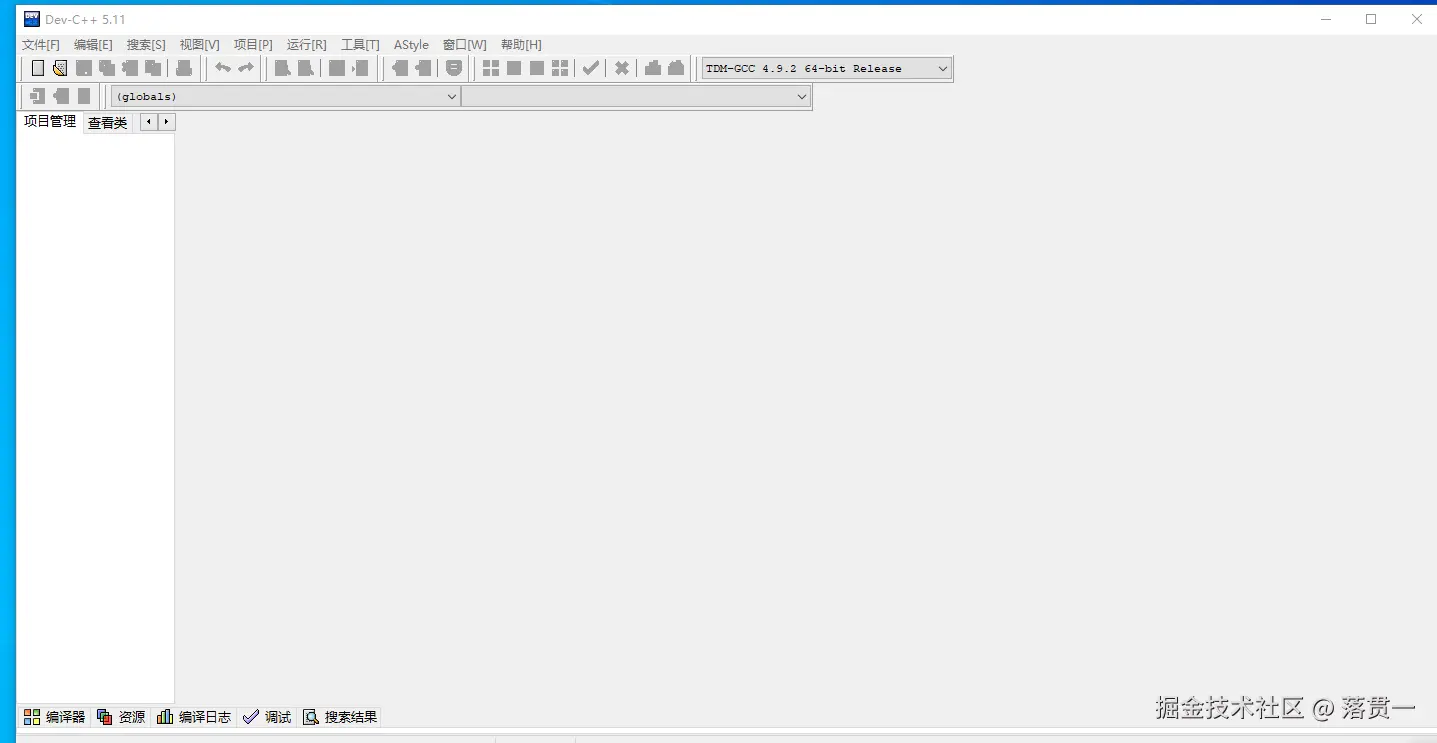This screenshot has width=1437, height=743.
Task: Click the Debug checkmark toolbar icon
Action: coord(591,68)
